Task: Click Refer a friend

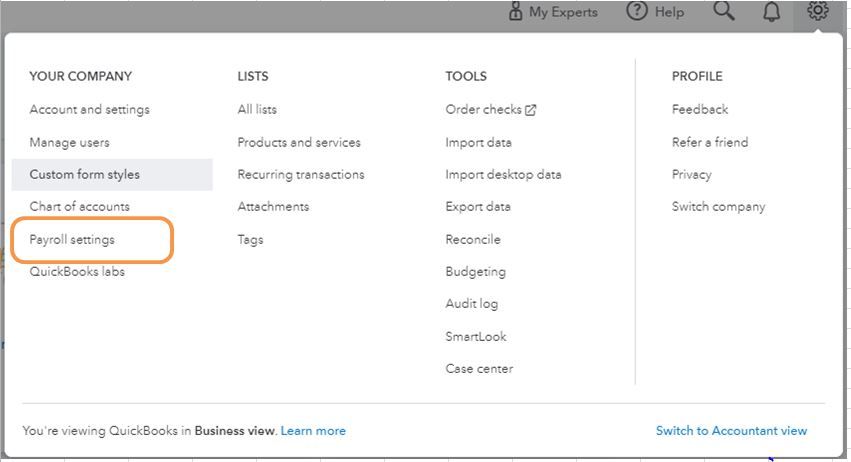Action: (x=710, y=143)
